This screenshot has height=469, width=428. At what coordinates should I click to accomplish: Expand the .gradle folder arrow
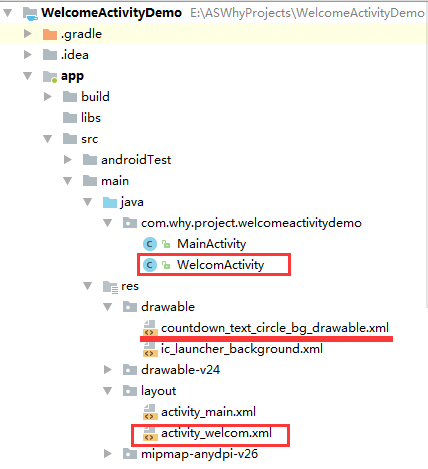[28, 34]
